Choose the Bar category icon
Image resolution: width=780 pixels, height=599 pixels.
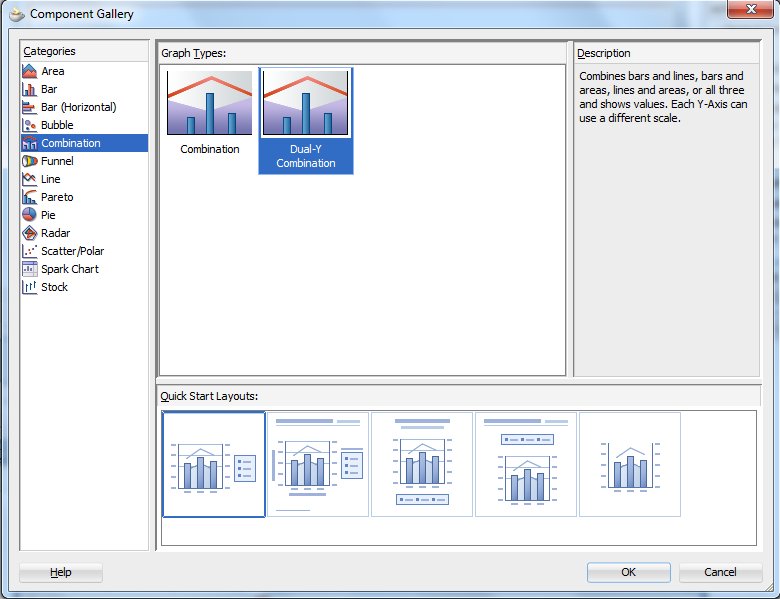[x=30, y=89]
